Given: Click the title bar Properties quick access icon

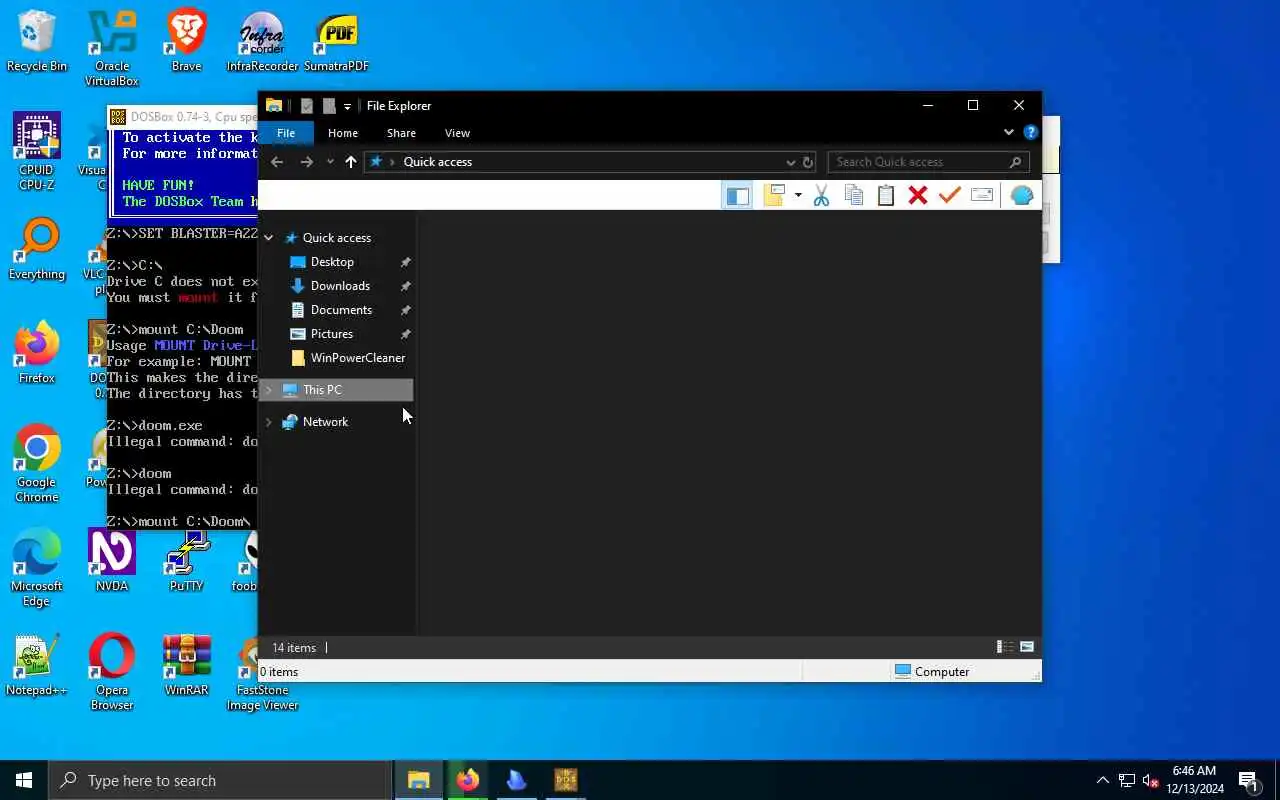Looking at the screenshot, I should (307, 106).
